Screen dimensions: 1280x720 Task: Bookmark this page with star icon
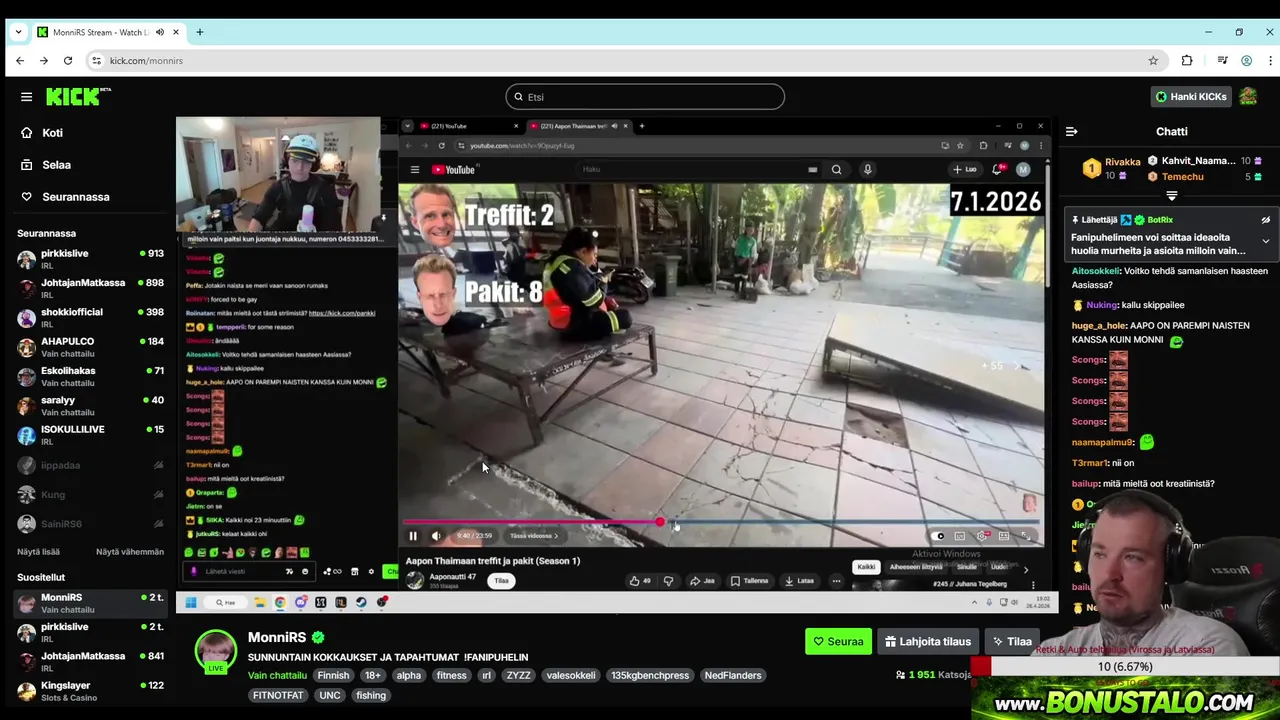pos(1153,61)
